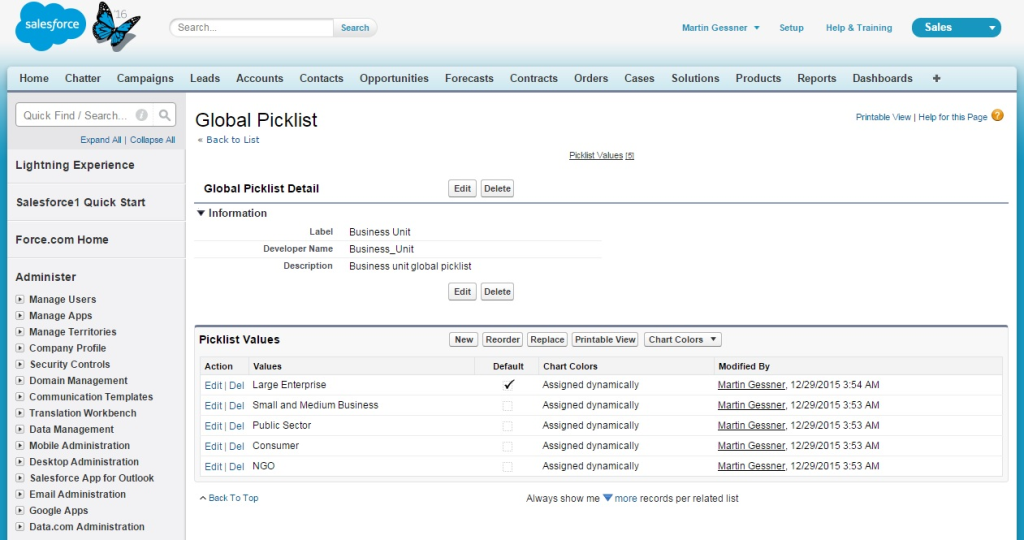This screenshot has width=1024, height=540.
Task: Click the arrow icon beside Manage Users
Action: pyautogui.click(x=20, y=299)
